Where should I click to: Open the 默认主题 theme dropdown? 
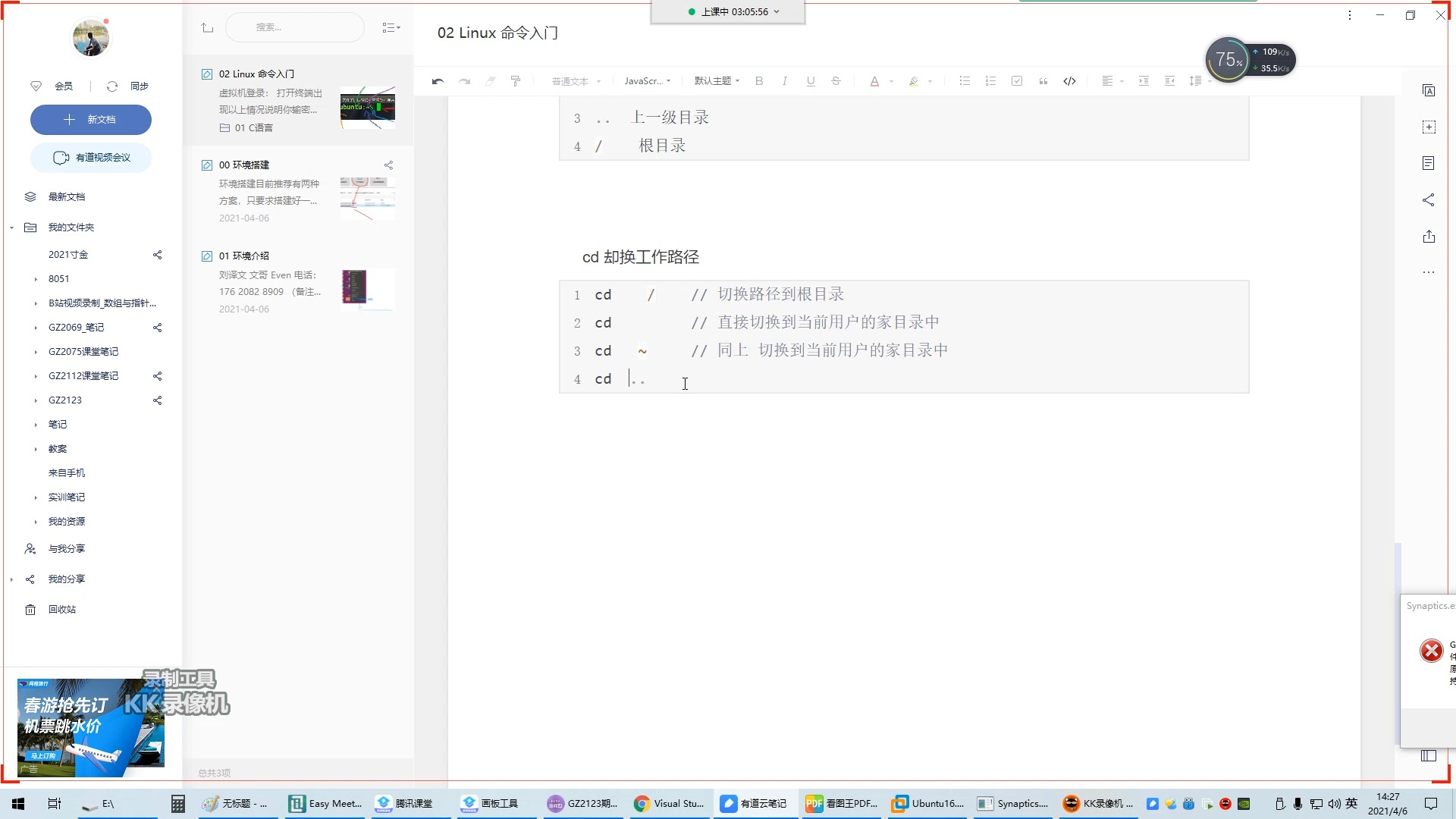point(717,81)
